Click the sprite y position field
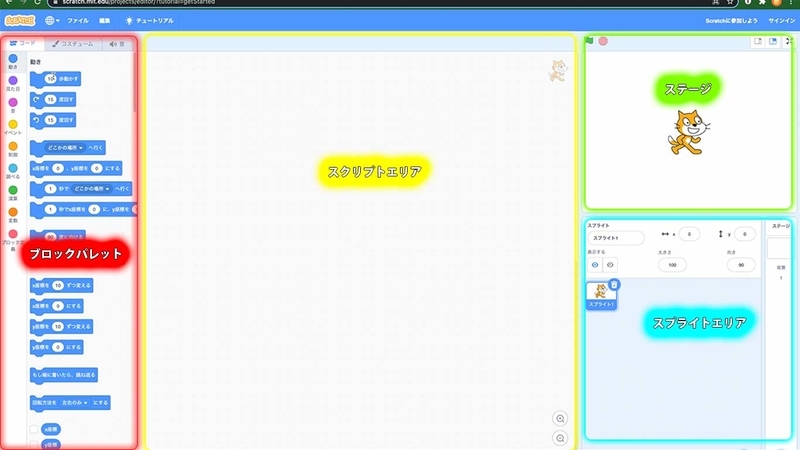Viewport: 800px width, 450px height. 745,234
